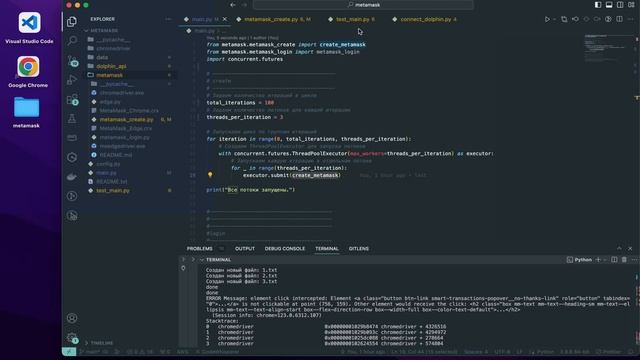
Task: Open the OUTPUT panel tab
Action: point(245,249)
